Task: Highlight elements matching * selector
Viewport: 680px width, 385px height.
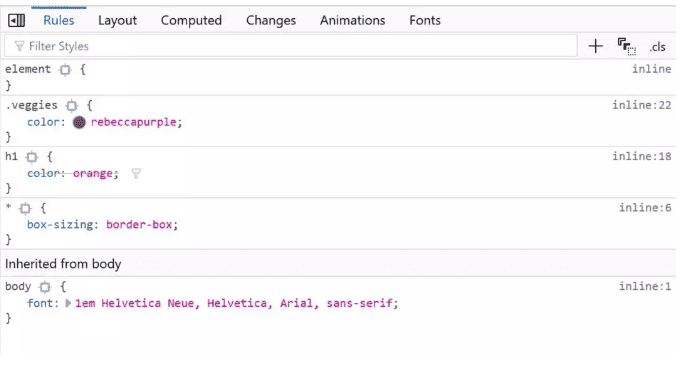Action: pyautogui.click(x=25, y=209)
